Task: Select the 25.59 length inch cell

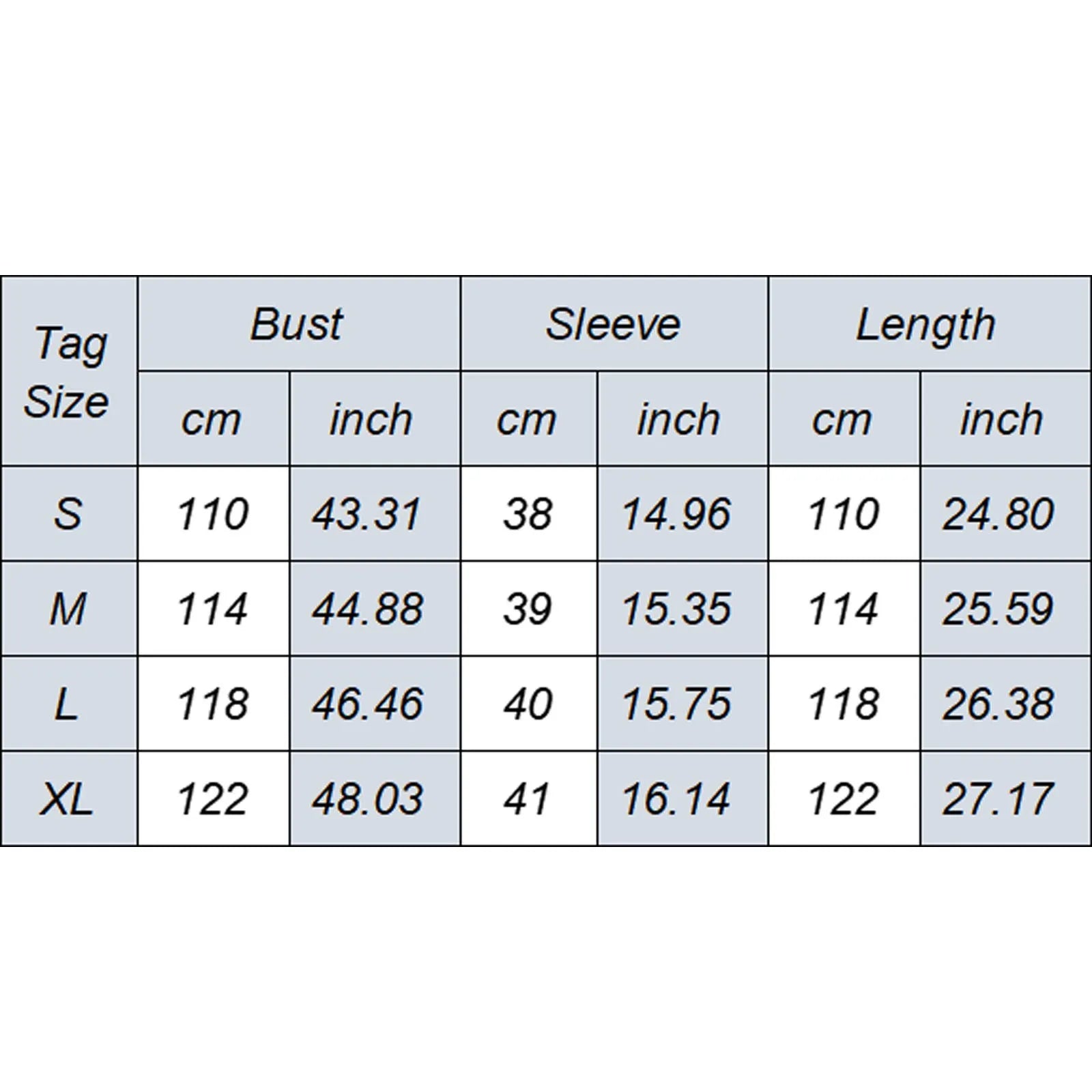Action: [x=1006, y=609]
